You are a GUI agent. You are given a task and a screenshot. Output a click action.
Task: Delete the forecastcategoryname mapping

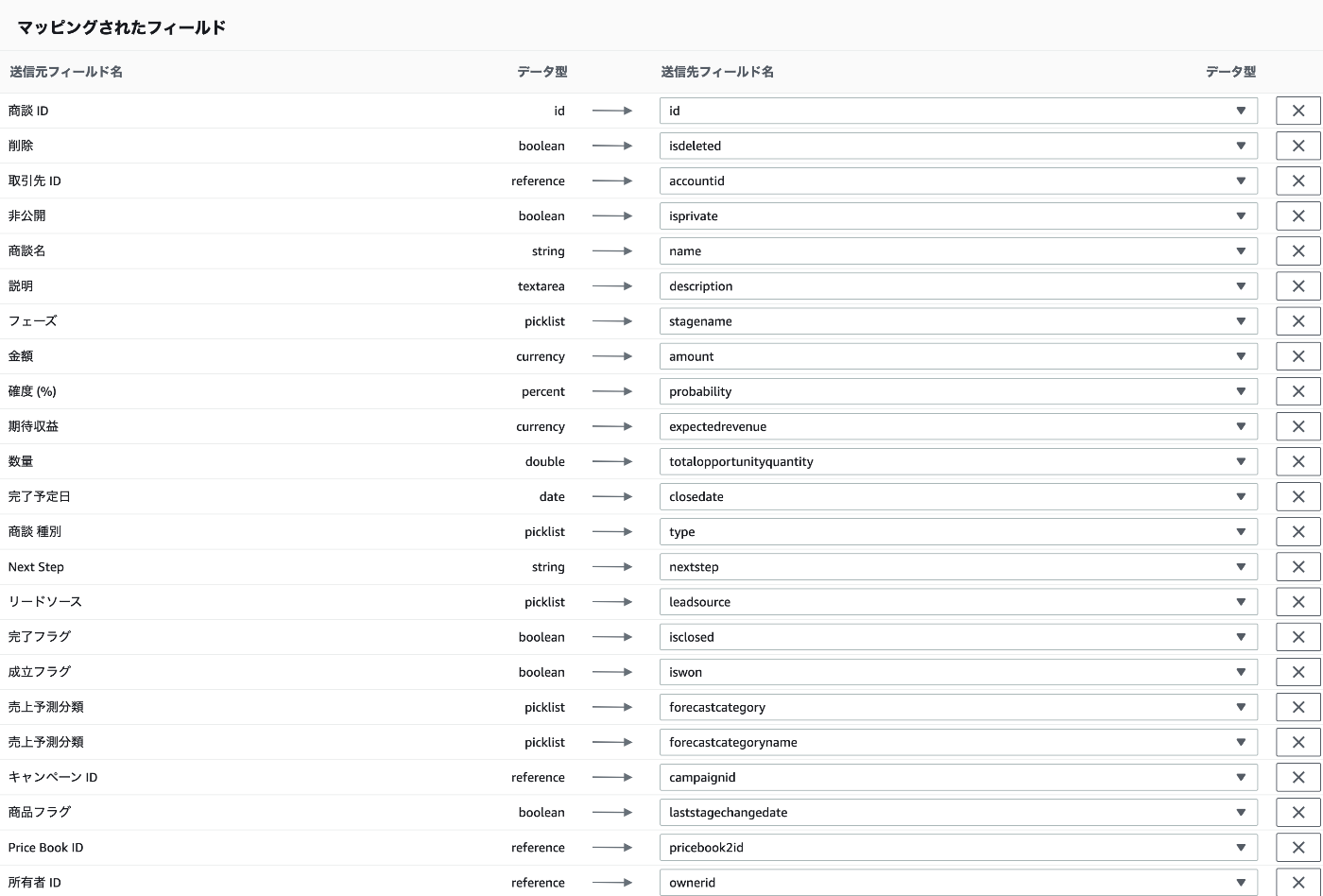(1297, 742)
